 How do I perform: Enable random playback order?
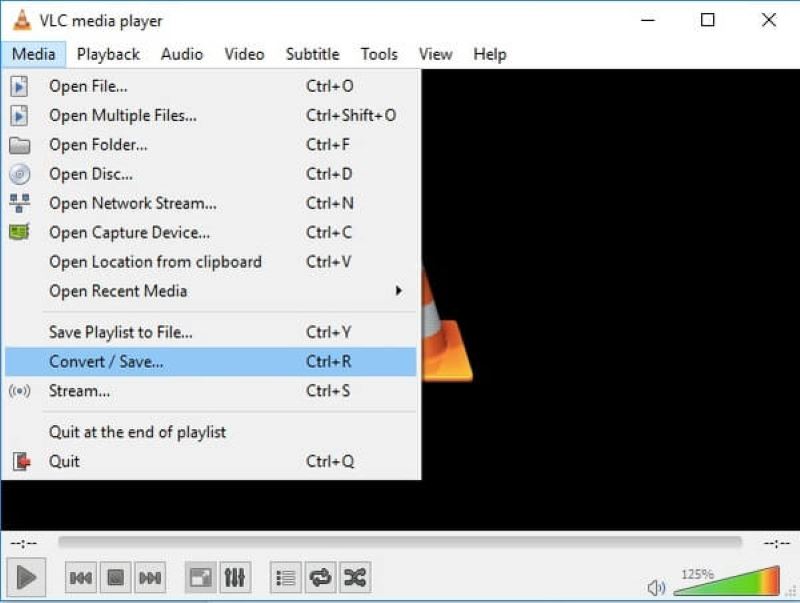tap(354, 577)
